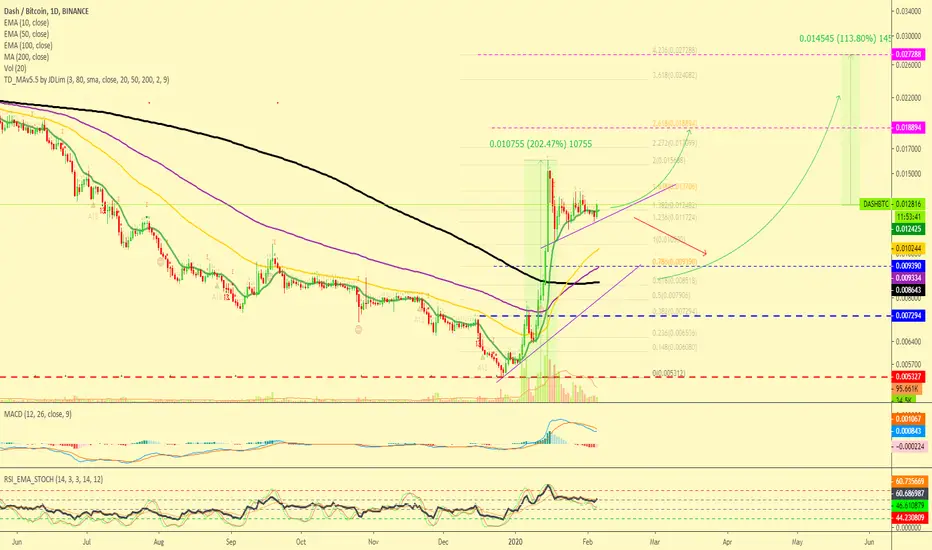932x550 pixels.
Task: Select the EMA (10, close) indicator label
Action: [26, 23]
